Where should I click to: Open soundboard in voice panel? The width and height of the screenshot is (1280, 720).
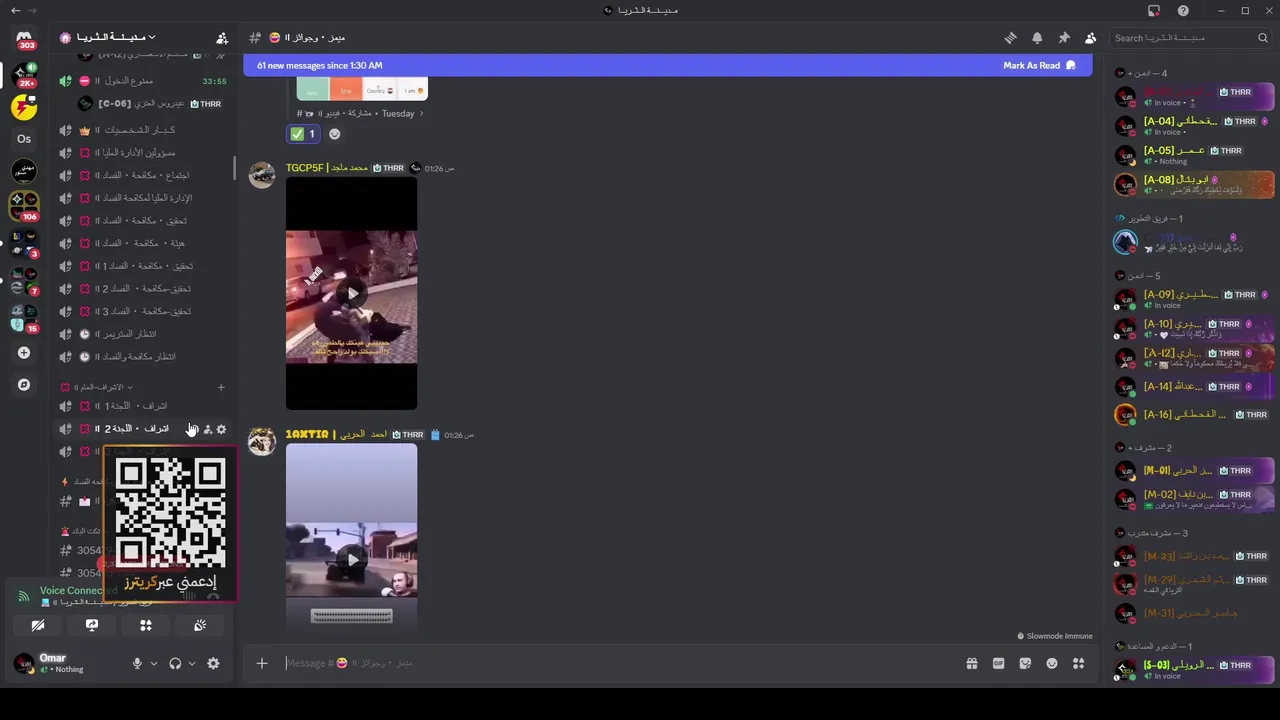[x=200, y=625]
